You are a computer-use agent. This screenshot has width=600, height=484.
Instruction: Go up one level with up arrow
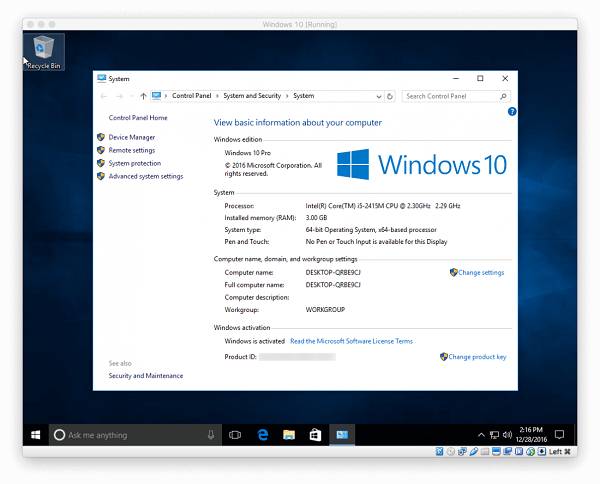click(x=143, y=96)
